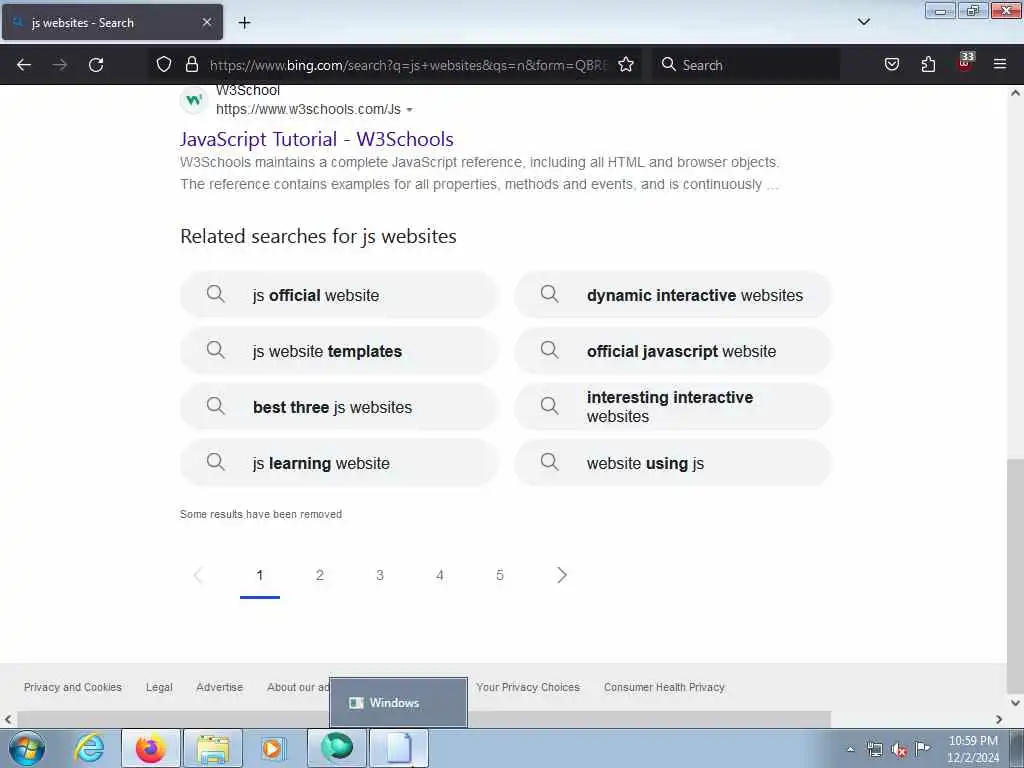The height and width of the screenshot is (768, 1024).
Task: Click the W3Schools site favicon
Action: pyautogui.click(x=194, y=100)
